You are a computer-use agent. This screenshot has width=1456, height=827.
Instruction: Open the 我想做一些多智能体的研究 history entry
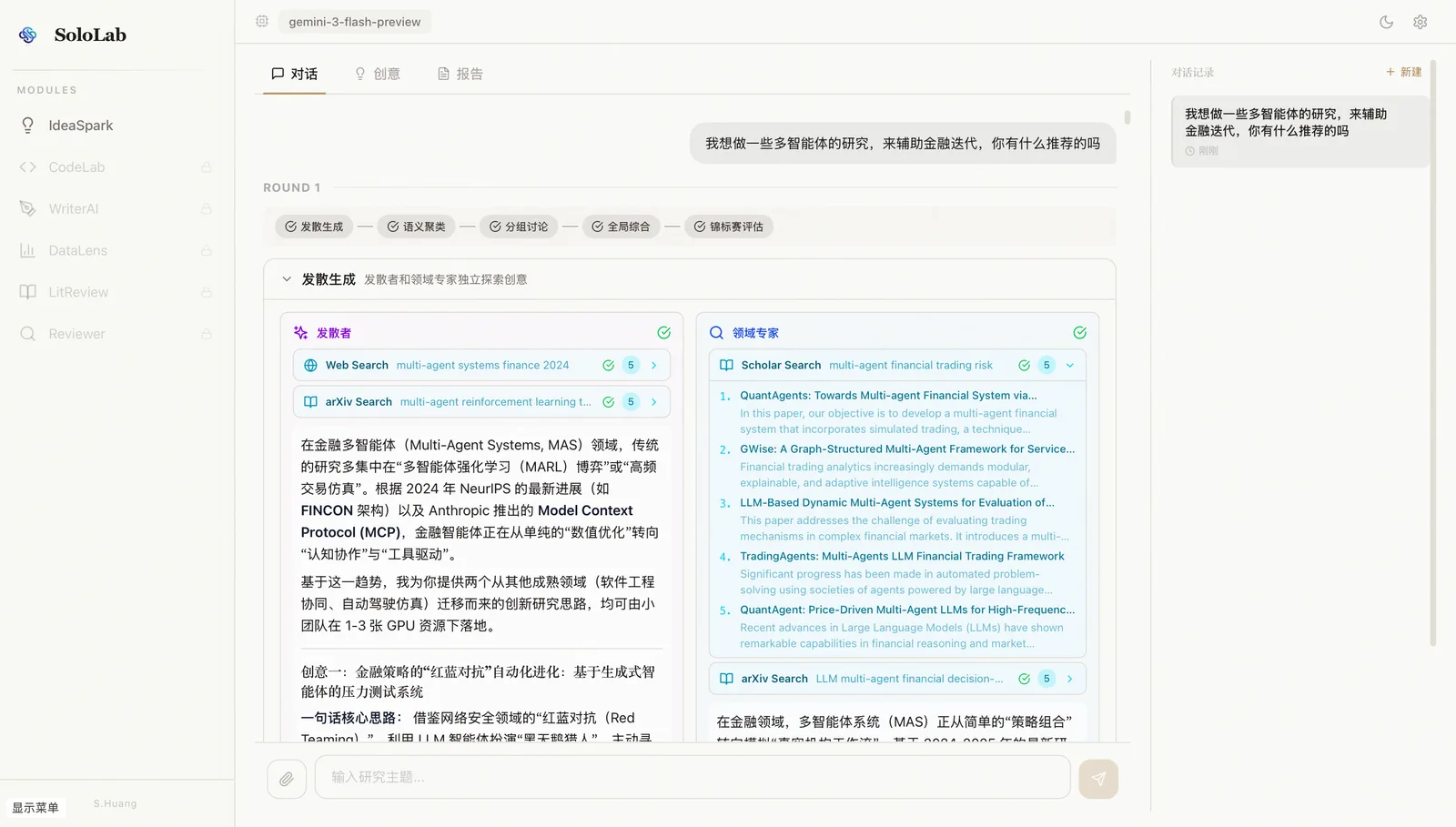1299,131
